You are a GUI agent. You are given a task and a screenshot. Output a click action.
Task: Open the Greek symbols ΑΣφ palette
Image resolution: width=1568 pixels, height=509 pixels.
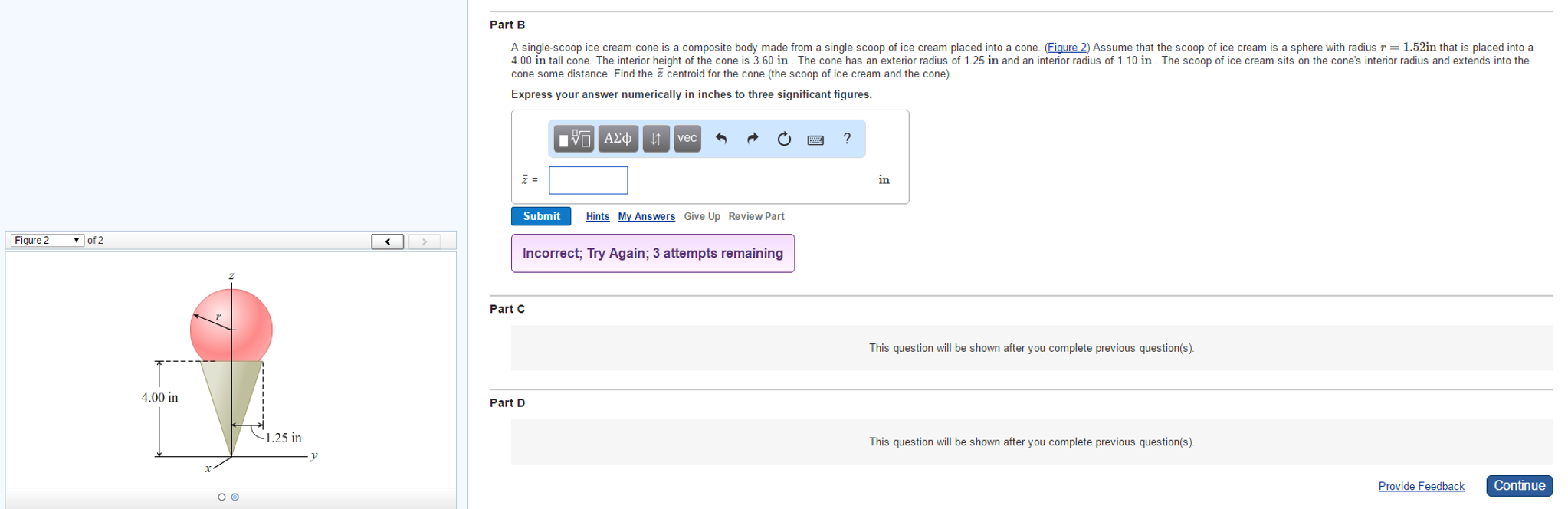pos(618,139)
